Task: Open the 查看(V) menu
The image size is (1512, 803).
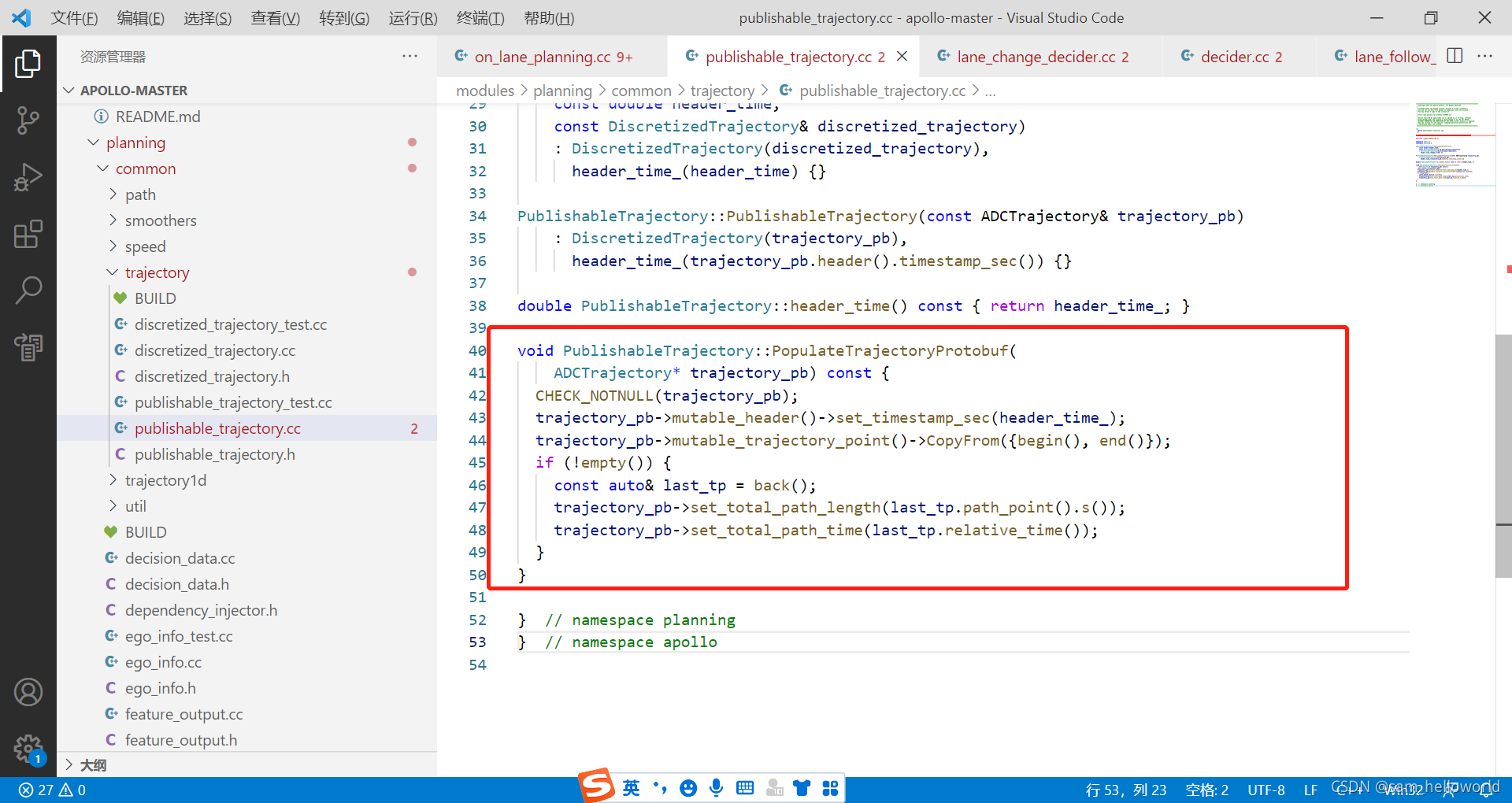Action: 276,17
